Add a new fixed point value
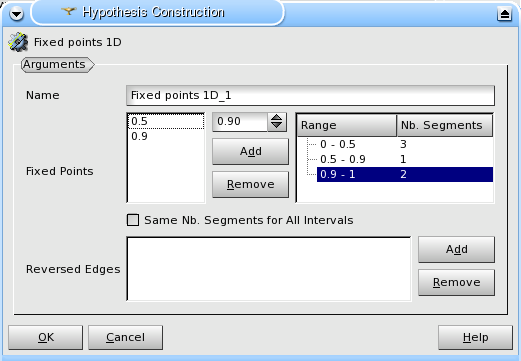The width and height of the screenshot is (521, 361). pos(251,152)
